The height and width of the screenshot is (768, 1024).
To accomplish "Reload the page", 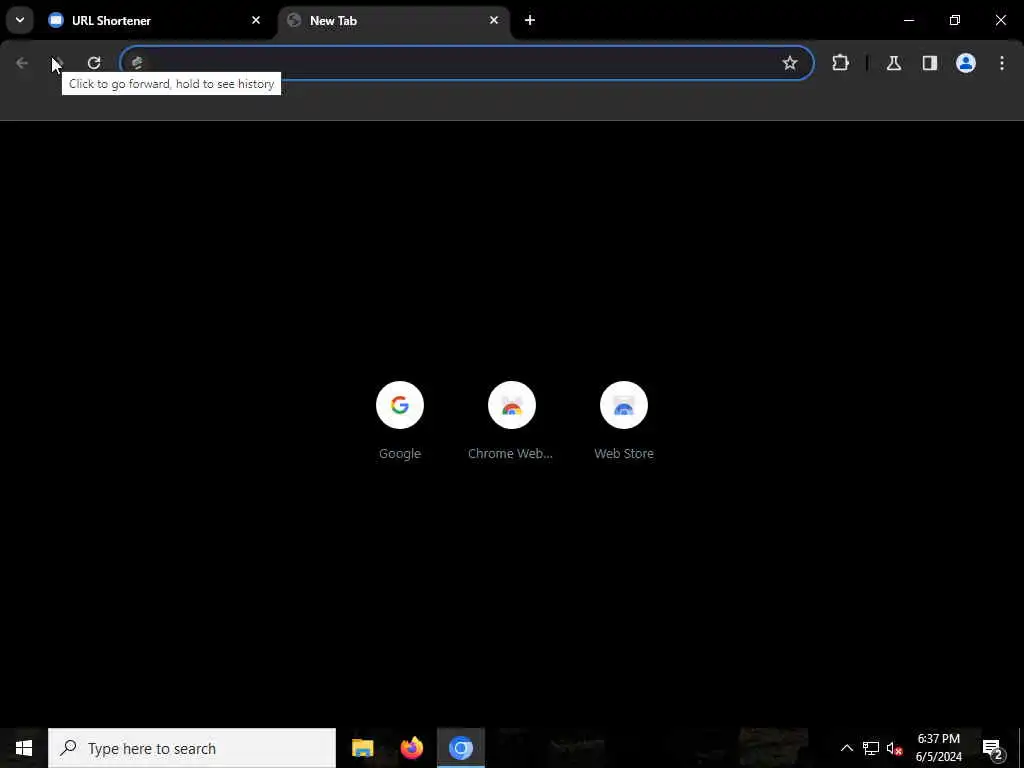I will pyautogui.click(x=94, y=63).
